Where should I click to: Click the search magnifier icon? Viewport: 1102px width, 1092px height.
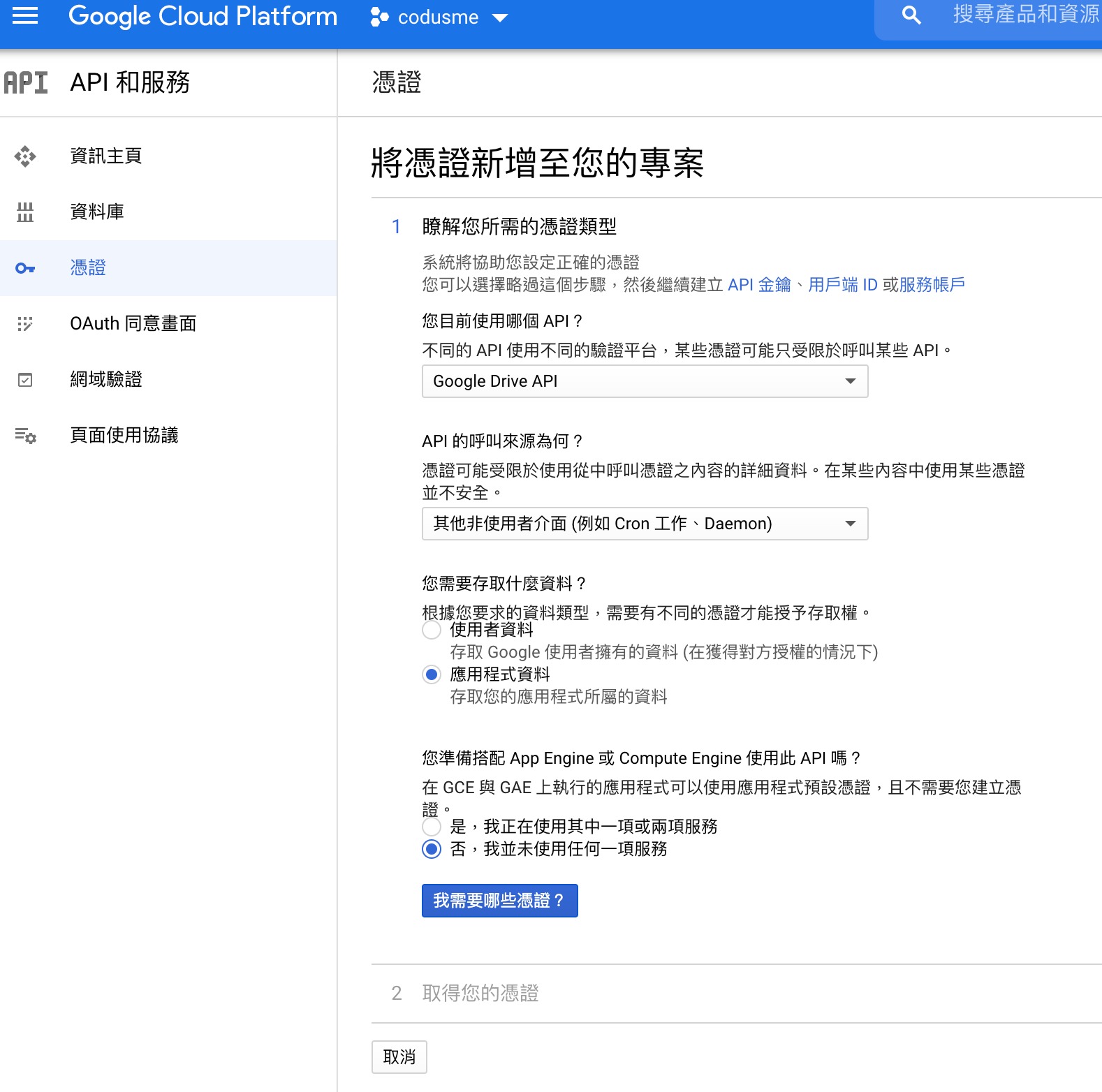(x=911, y=15)
